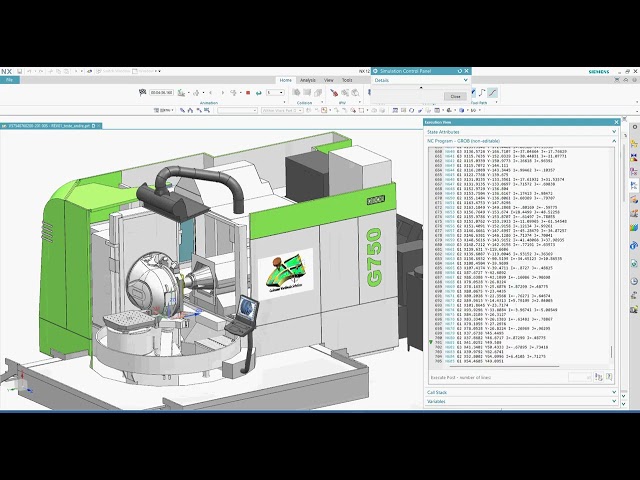Click the rotate view circle icon
Image resolution: width=640 pixels, height=480 pixels.
click(411, 110)
